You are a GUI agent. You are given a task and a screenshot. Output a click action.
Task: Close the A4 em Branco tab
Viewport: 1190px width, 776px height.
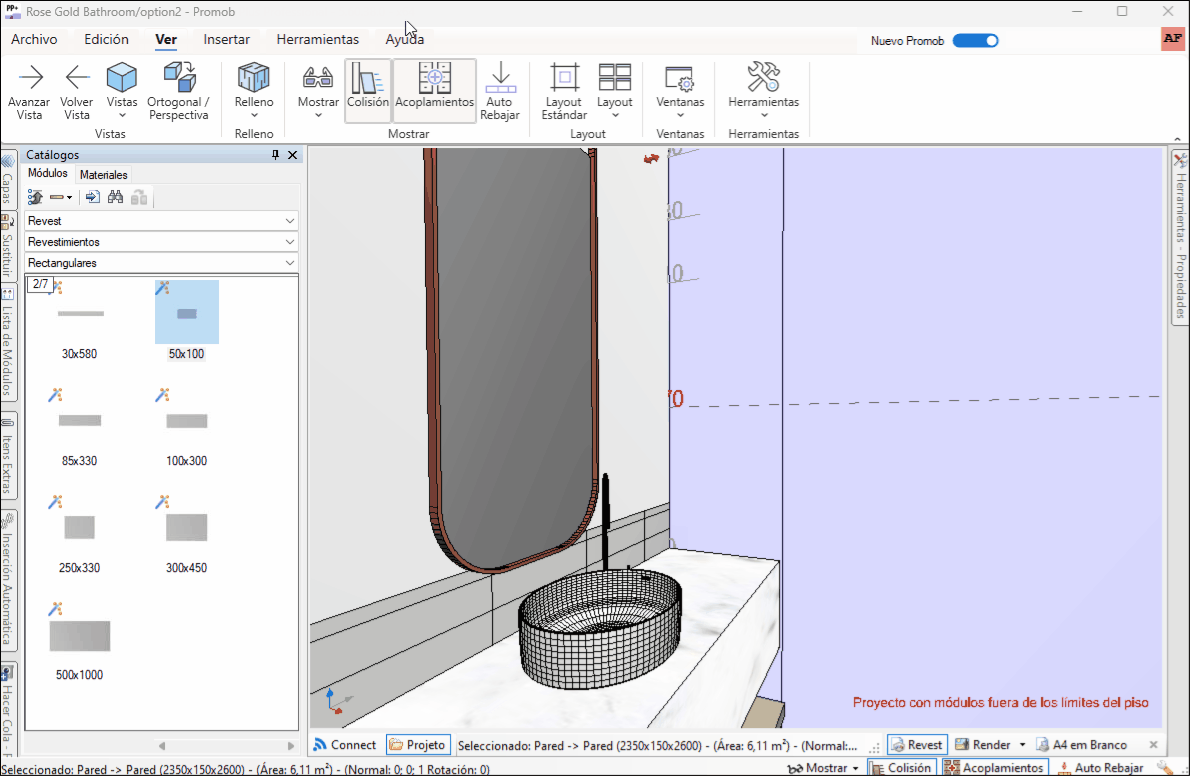tap(1154, 745)
